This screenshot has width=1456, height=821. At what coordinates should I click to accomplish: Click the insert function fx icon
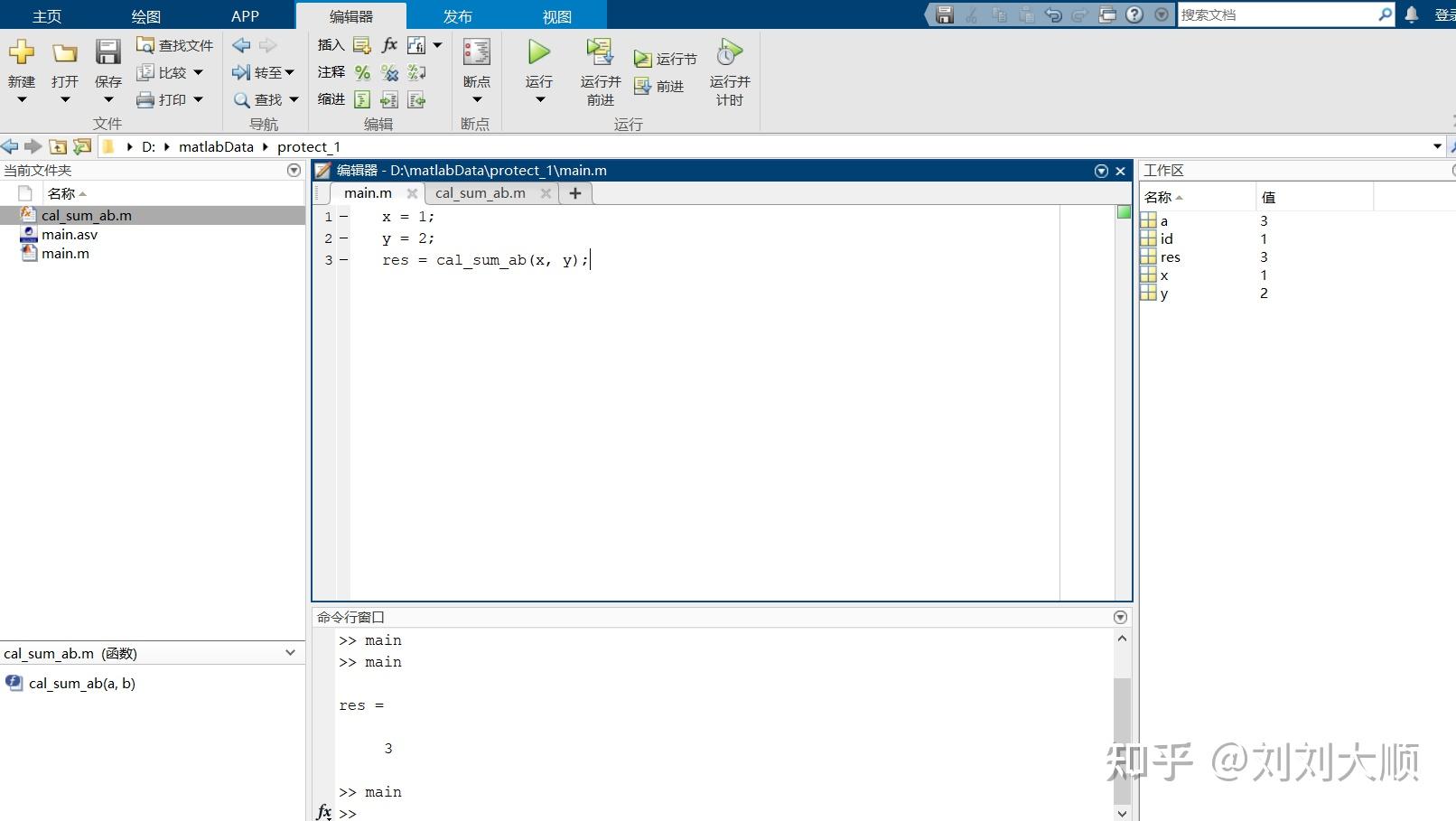click(x=389, y=45)
